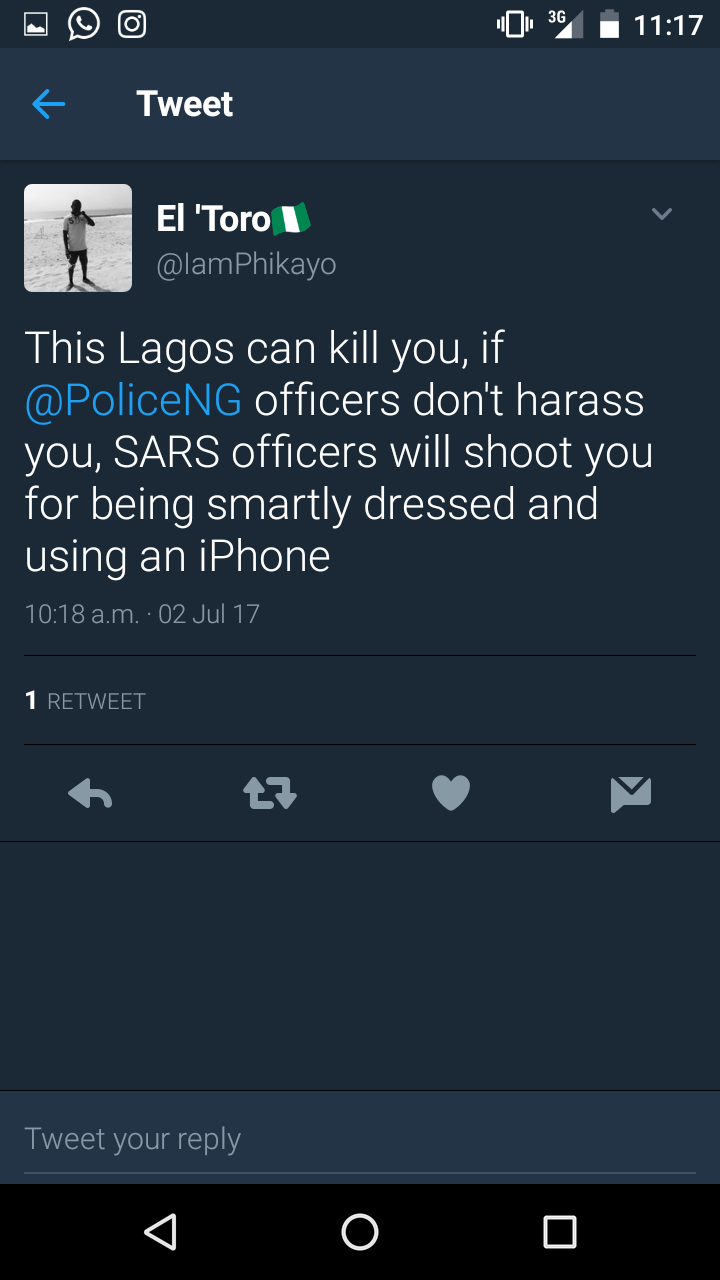This screenshot has width=720, height=1280.
Task: Tap the Tweet your reply field
Action: (360, 1139)
